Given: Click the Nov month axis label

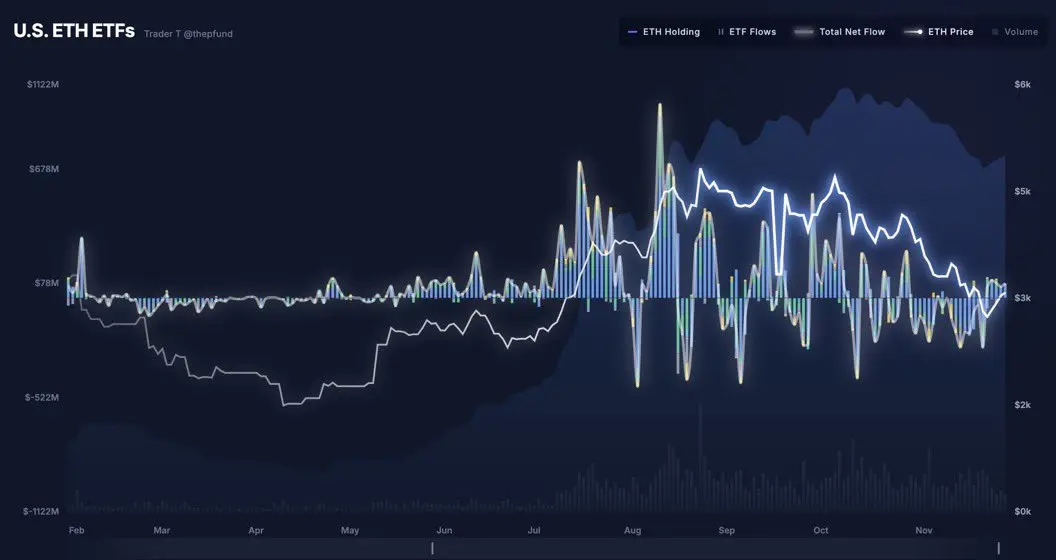Looking at the screenshot, I should [924, 530].
